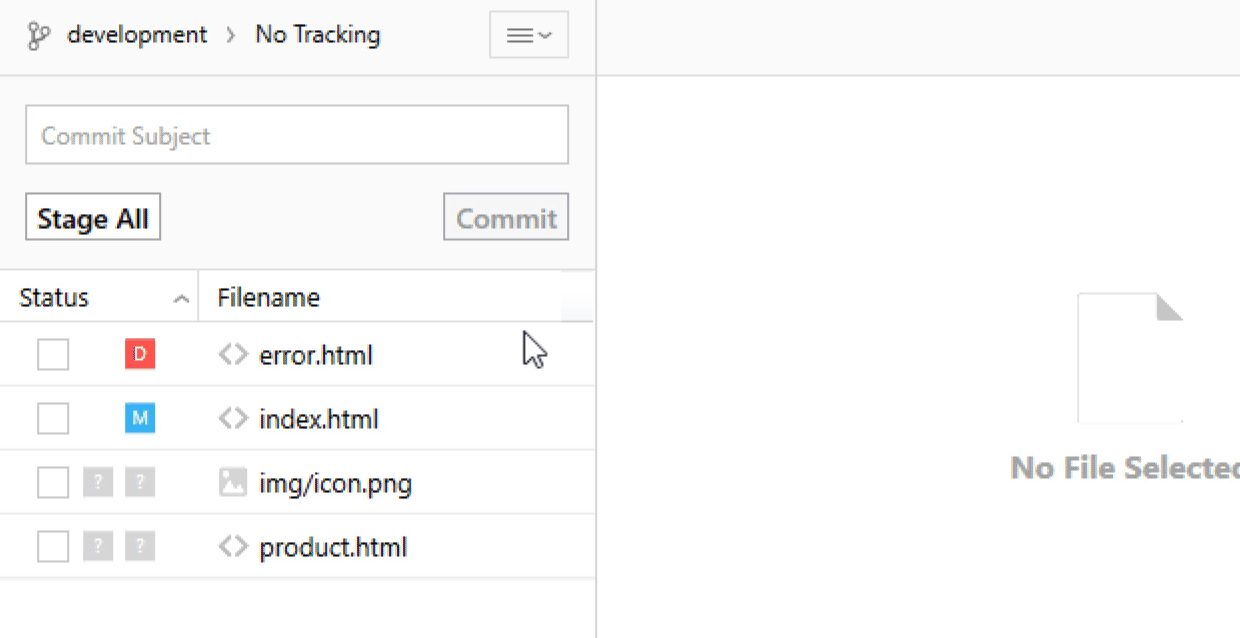Click the image file icon for img/icon.png
Screen dimensions: 1240x638
[233, 483]
